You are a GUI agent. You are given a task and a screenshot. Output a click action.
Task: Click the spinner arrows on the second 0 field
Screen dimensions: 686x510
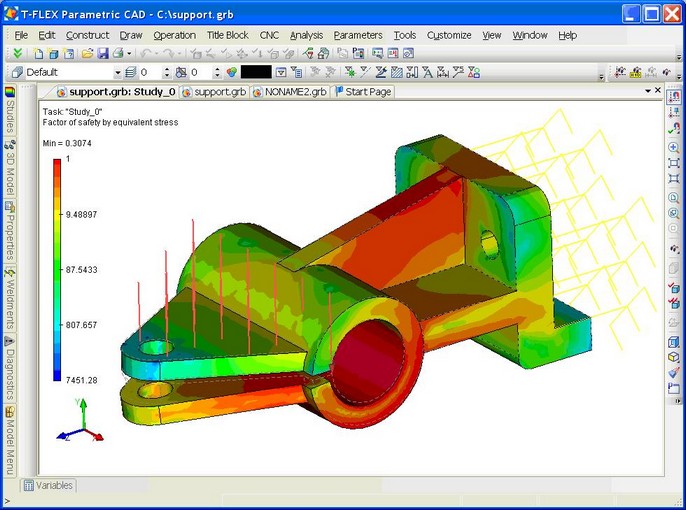(217, 72)
